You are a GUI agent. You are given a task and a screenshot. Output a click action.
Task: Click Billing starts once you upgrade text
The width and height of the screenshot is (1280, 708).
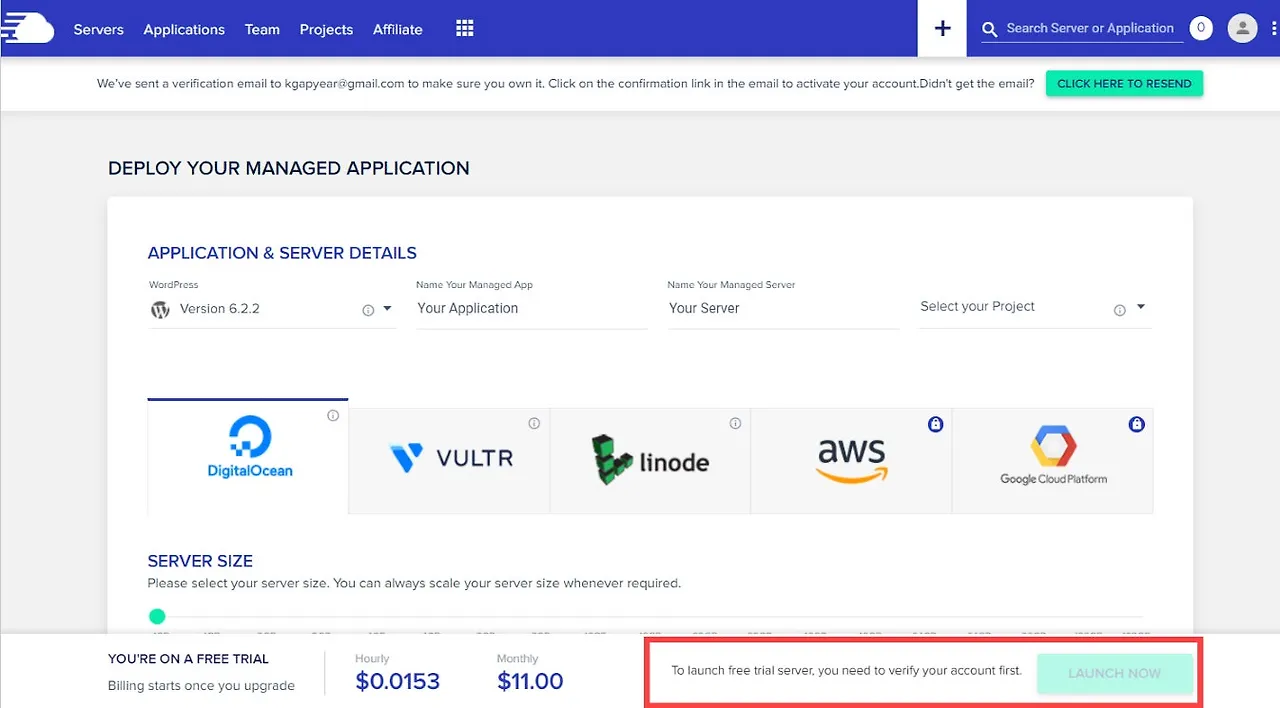201,686
